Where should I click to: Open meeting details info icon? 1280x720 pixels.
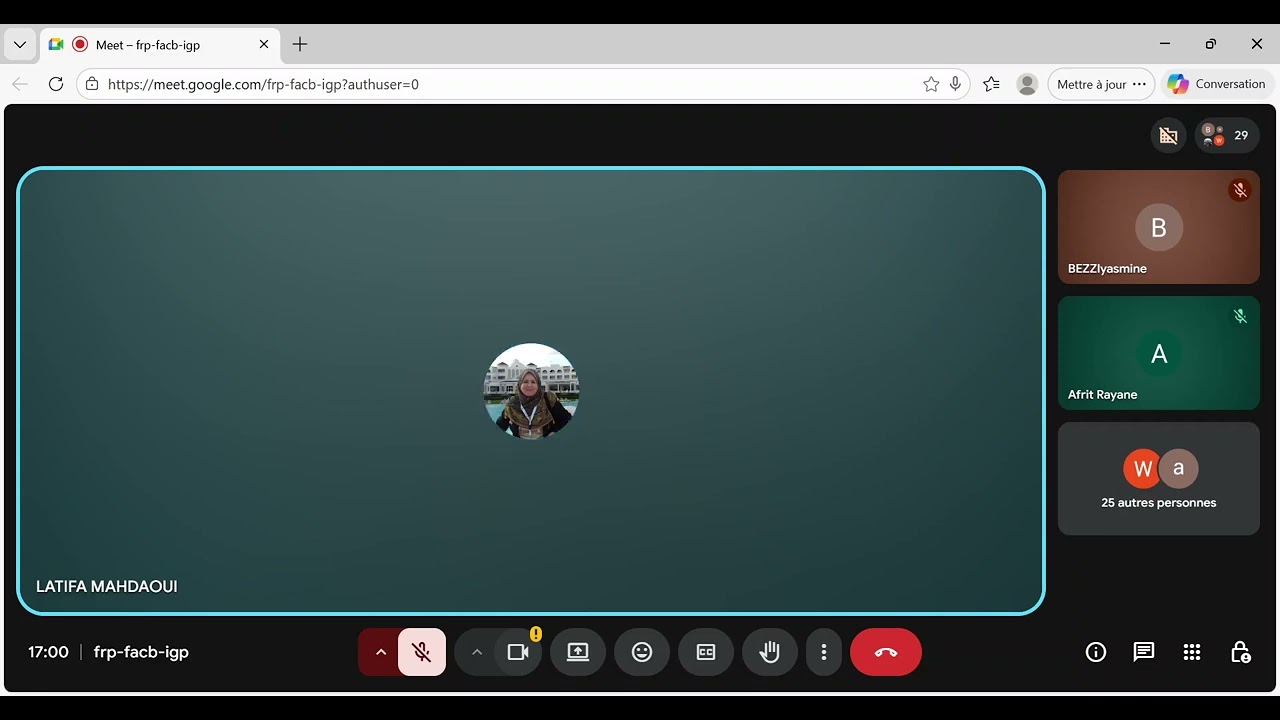(1096, 652)
